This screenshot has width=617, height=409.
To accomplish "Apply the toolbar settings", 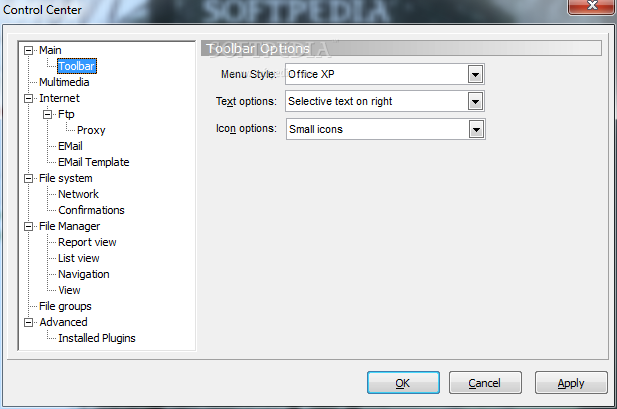I will tap(571, 383).
